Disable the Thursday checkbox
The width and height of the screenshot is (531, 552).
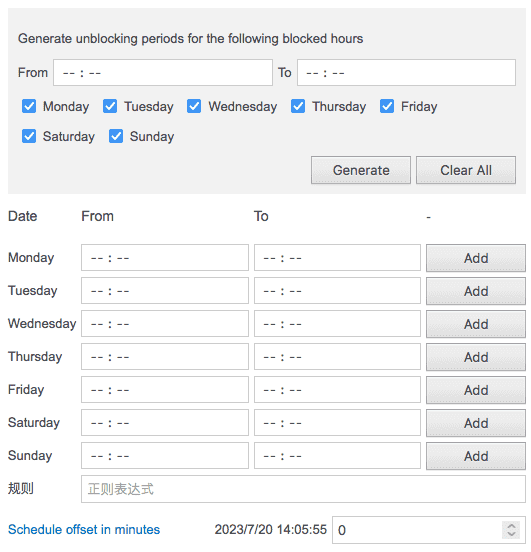pyautogui.click(x=298, y=106)
